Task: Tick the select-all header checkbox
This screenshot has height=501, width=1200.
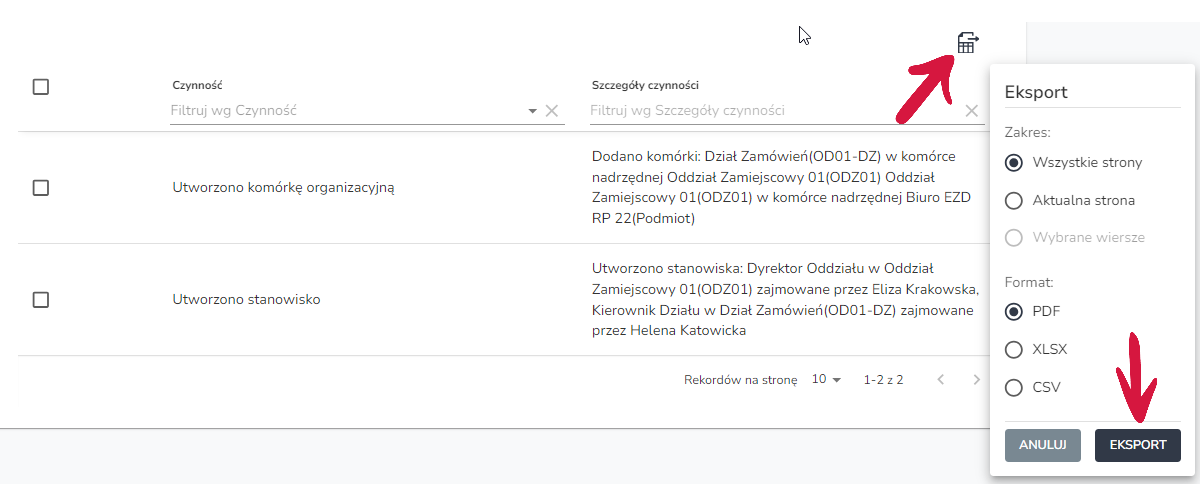Action: [41, 87]
